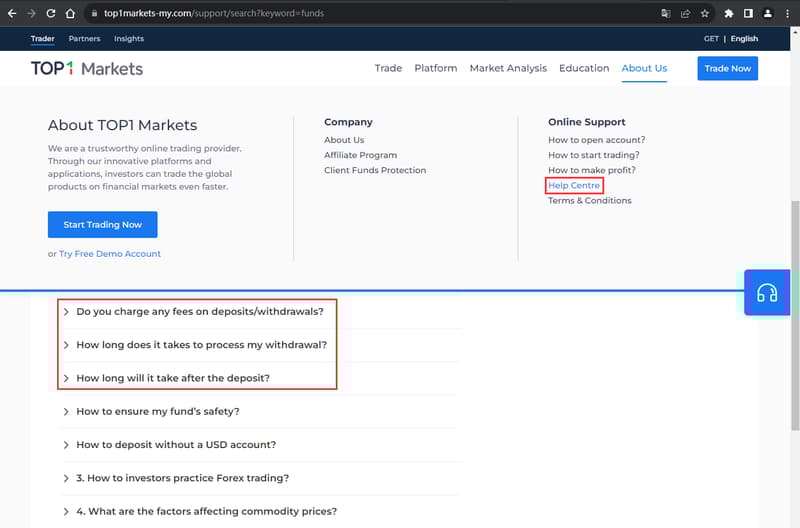Viewport: 800px width, 528px height.
Task: Open the extensions puzzle icon
Action: tap(729, 13)
